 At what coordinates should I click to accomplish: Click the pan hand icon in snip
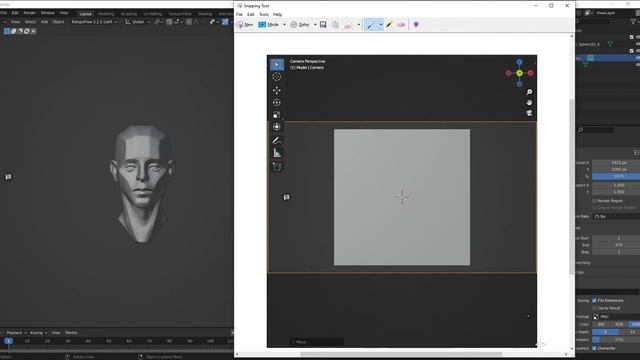[529, 102]
